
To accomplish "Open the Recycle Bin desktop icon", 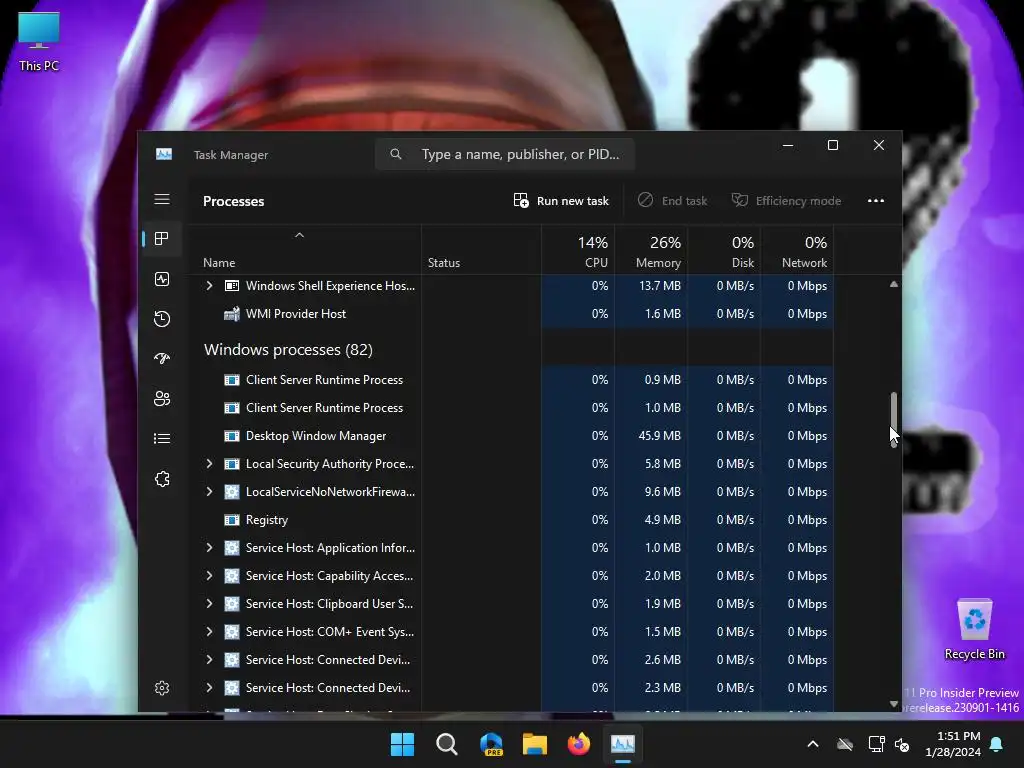I will pos(974,629).
